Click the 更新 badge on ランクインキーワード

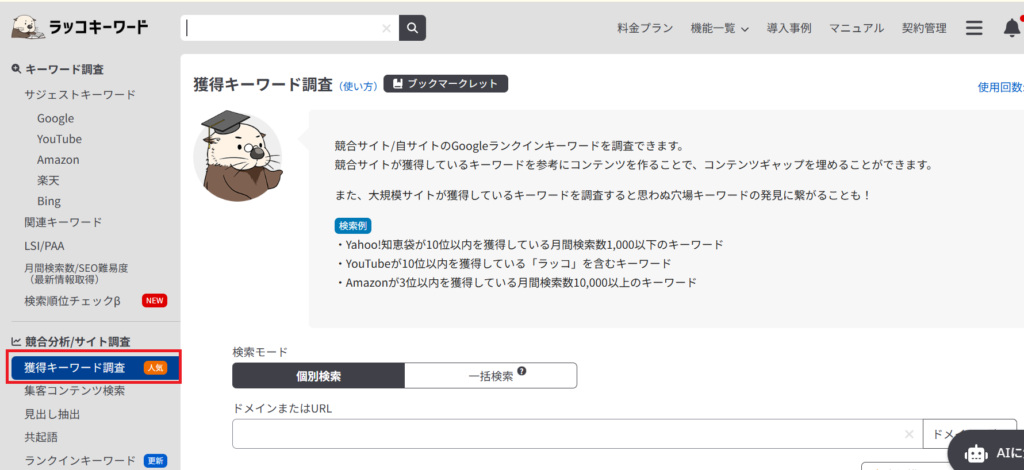(x=155, y=460)
